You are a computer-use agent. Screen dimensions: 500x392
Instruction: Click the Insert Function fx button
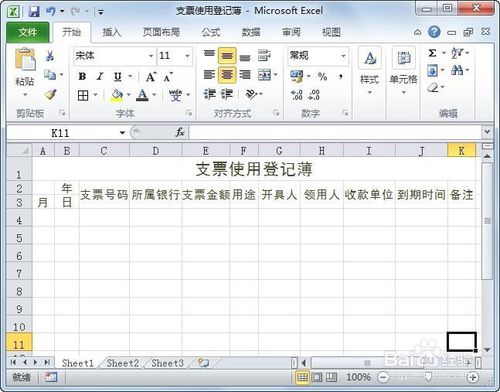pos(180,132)
